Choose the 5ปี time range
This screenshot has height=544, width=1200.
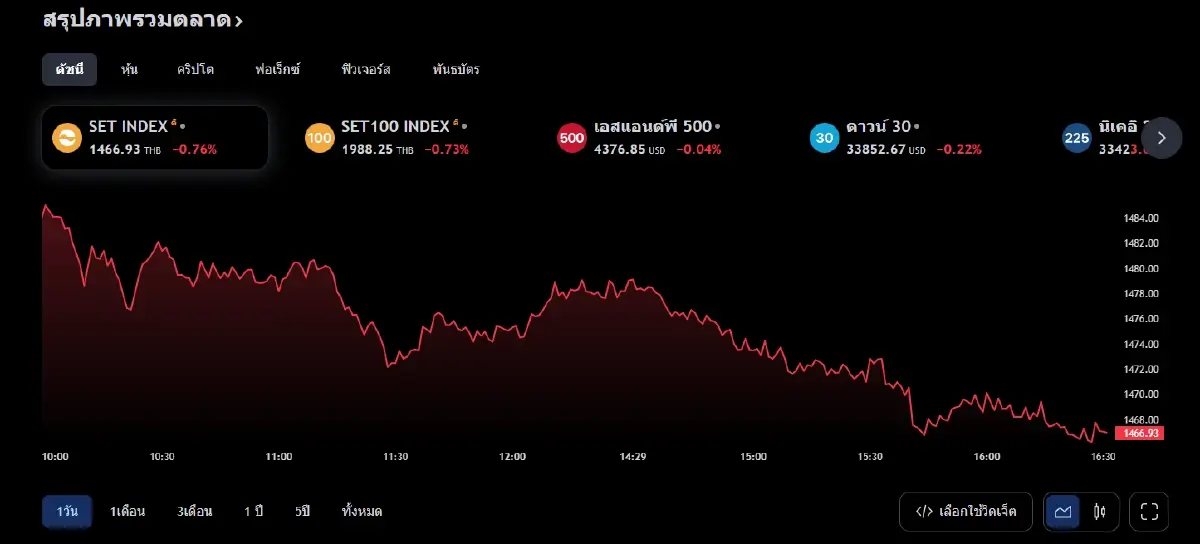point(303,511)
